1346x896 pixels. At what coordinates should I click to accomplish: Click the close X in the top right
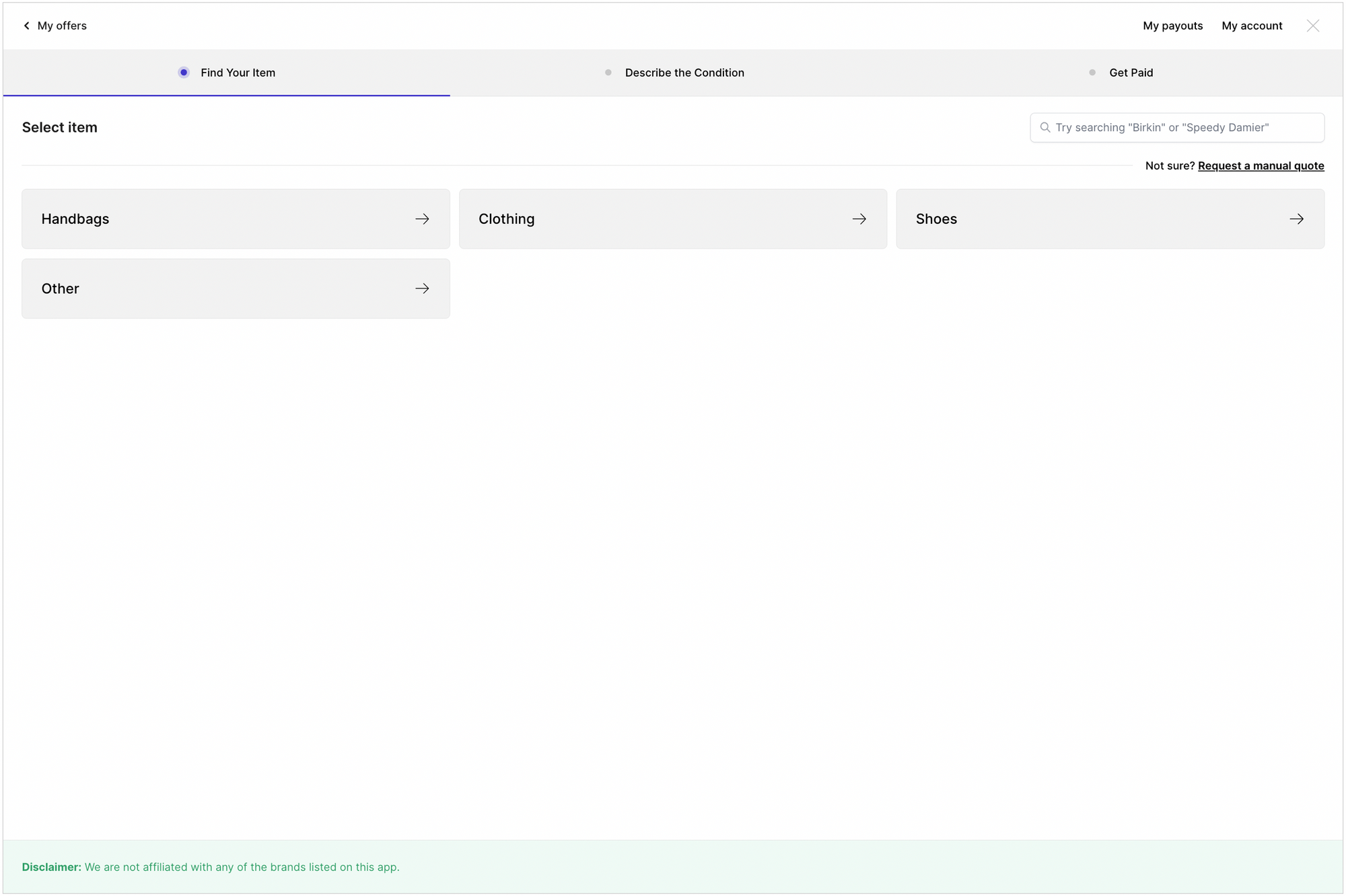(x=1313, y=26)
